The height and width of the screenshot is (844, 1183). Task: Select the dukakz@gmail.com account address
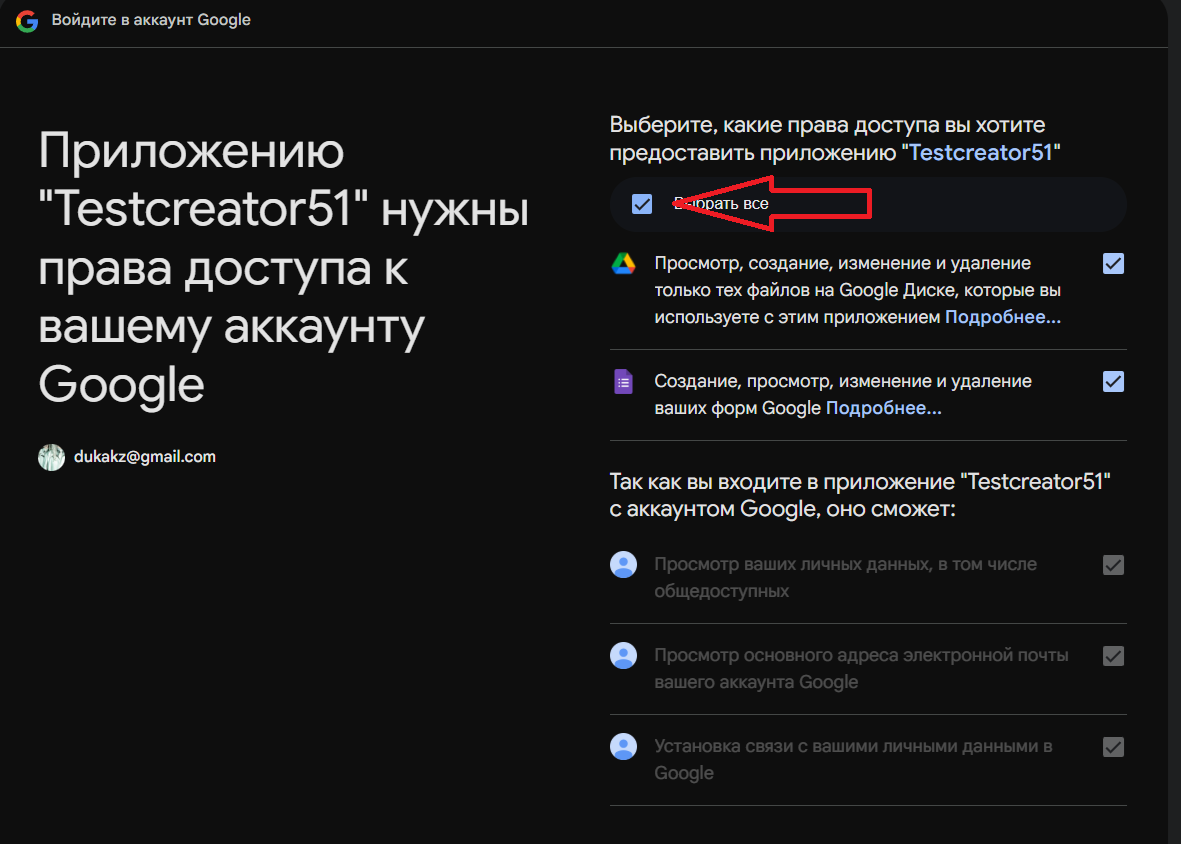coord(145,456)
